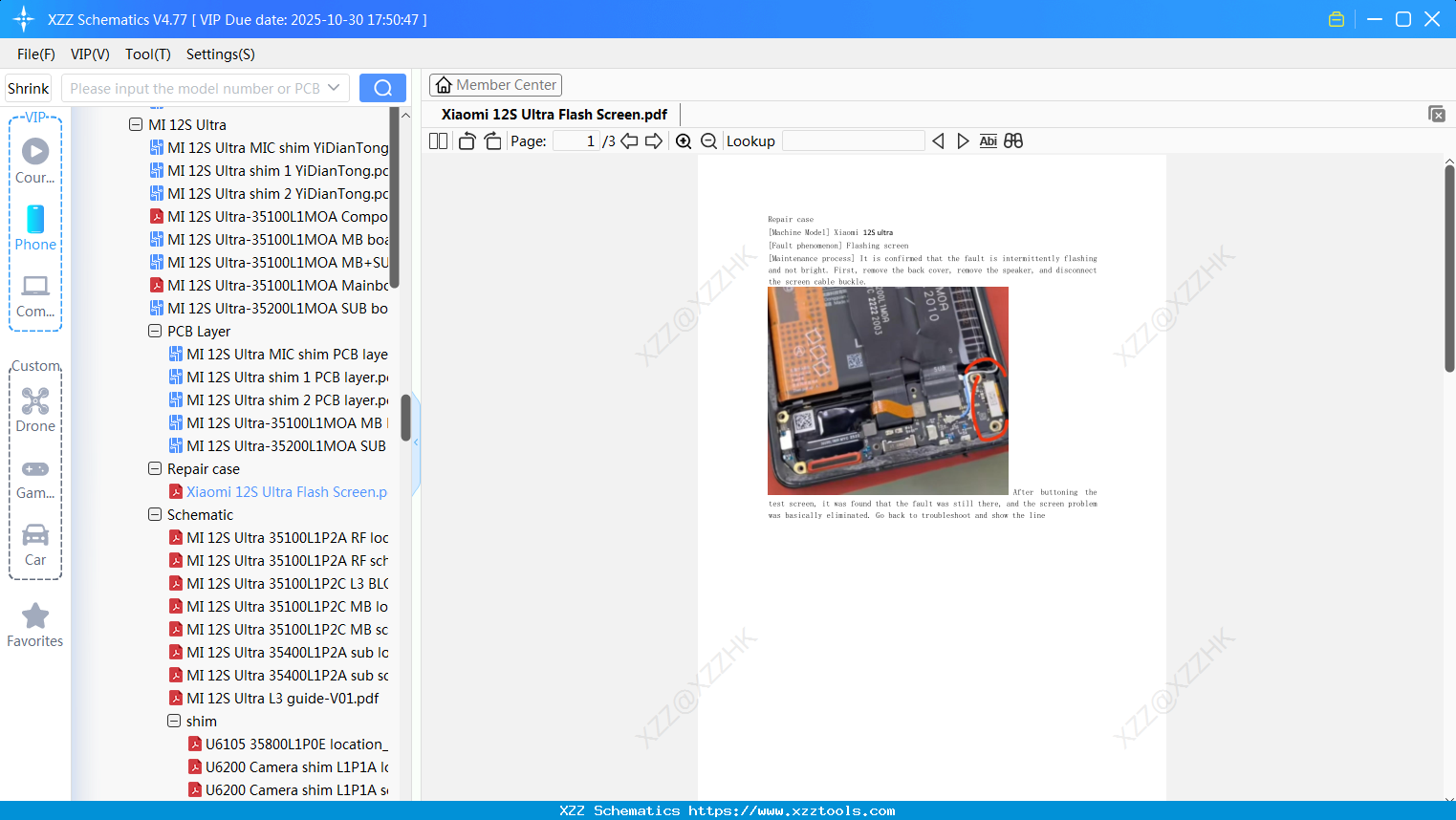The width and height of the screenshot is (1456, 820).
Task: Switch to Xiaomi 12S Ultra Flash Screen.pdf tab
Action: (554, 115)
